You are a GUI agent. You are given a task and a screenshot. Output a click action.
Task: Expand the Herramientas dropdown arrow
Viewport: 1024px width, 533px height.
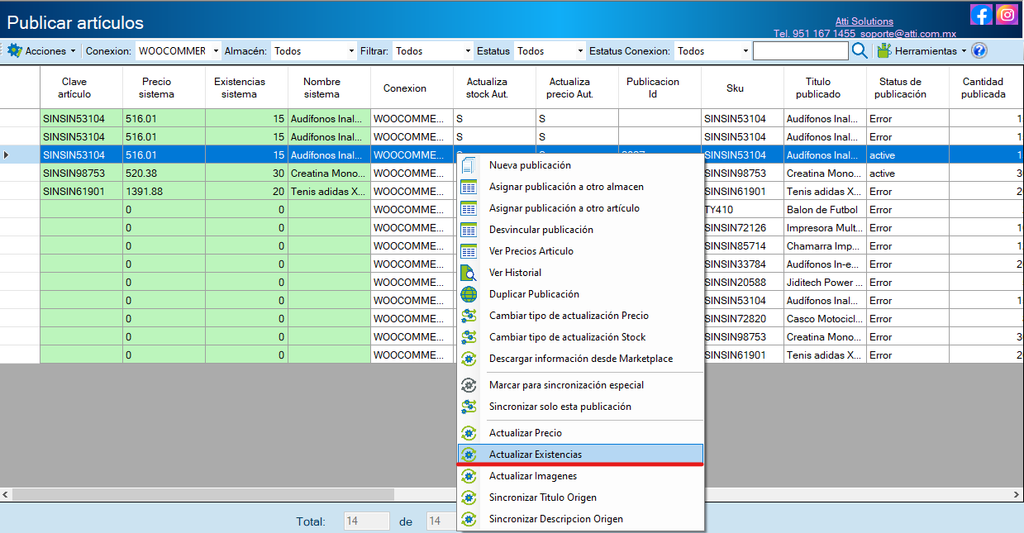pyautogui.click(x=963, y=51)
